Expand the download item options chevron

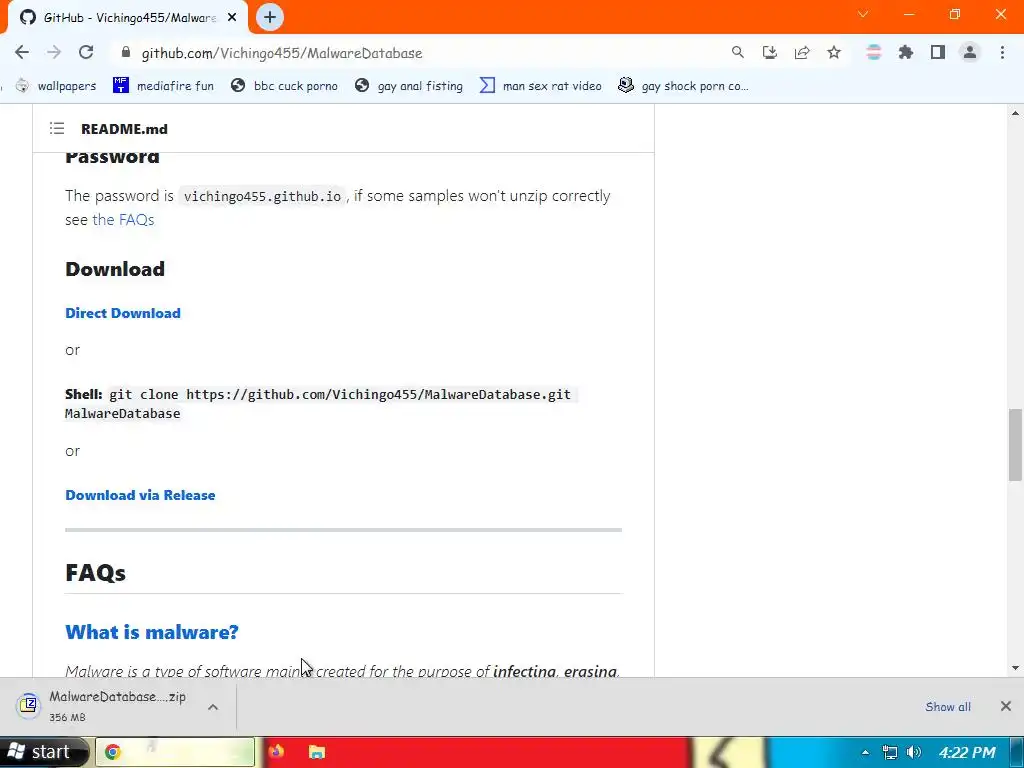(x=213, y=707)
